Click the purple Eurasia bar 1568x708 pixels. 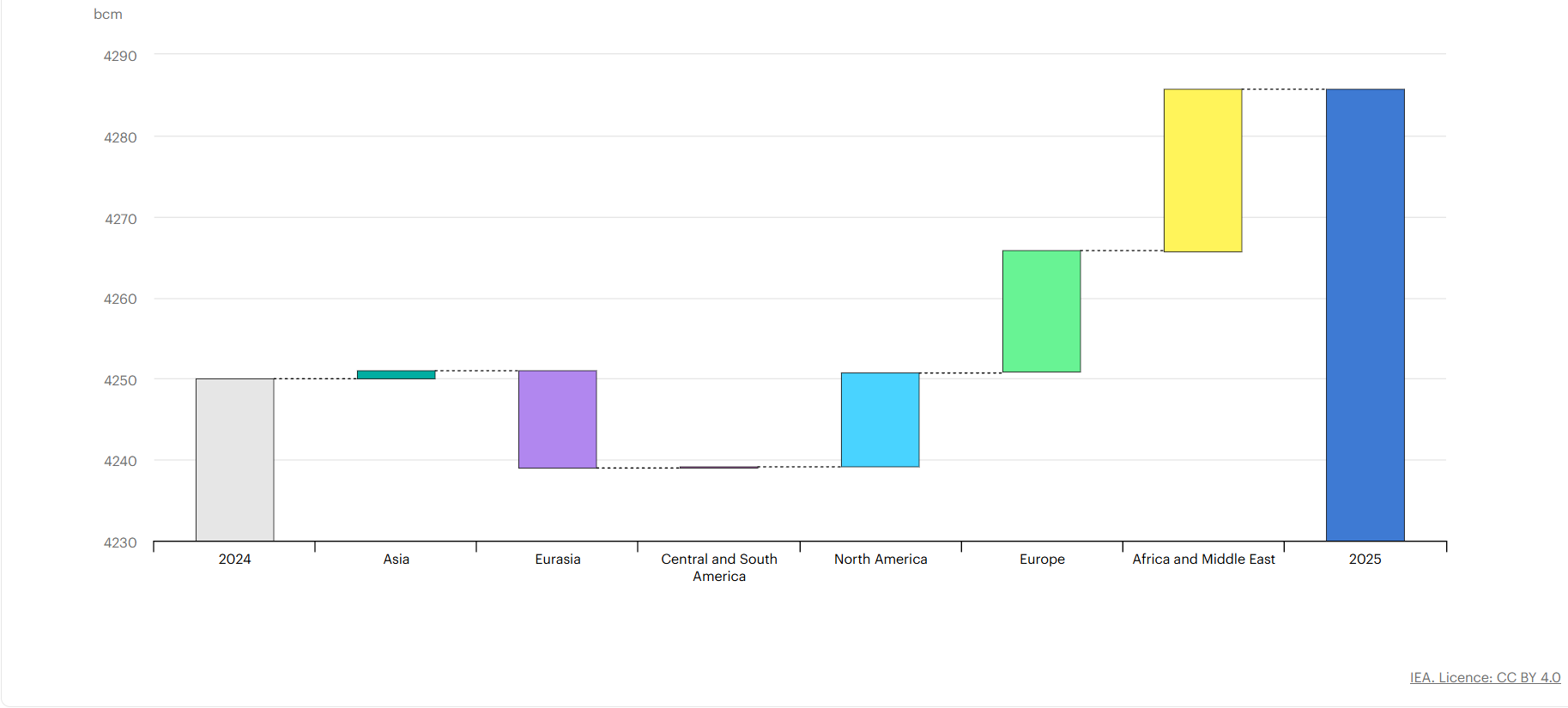point(557,419)
